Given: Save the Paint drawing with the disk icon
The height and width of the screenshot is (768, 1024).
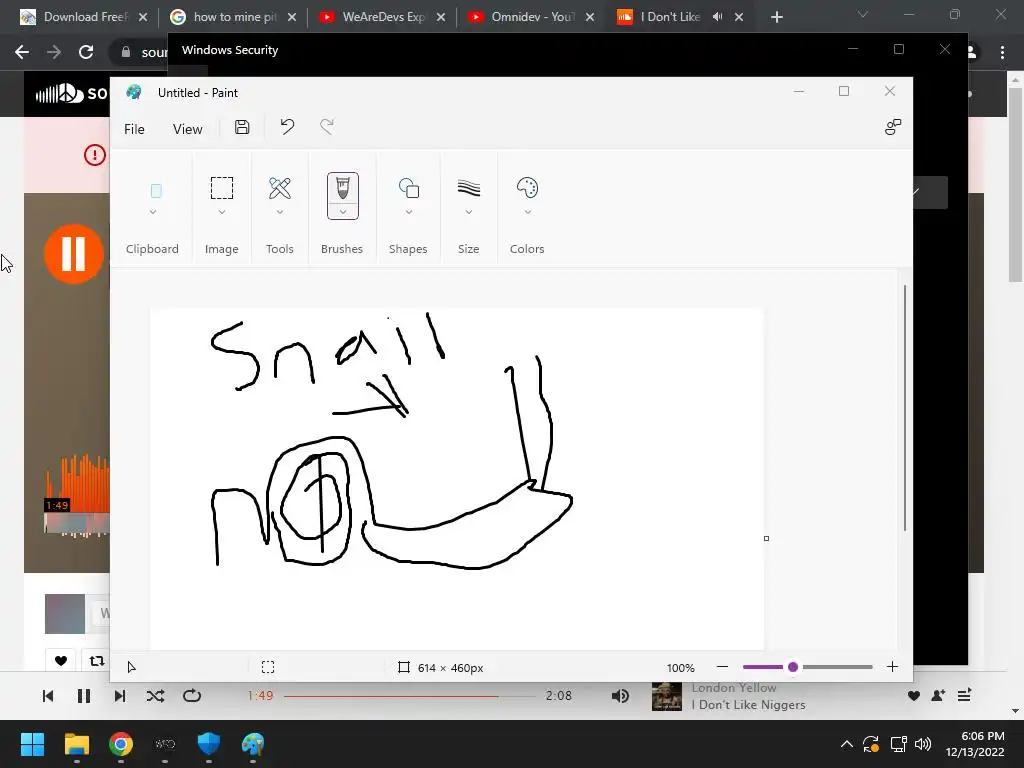Looking at the screenshot, I should pyautogui.click(x=242, y=127).
